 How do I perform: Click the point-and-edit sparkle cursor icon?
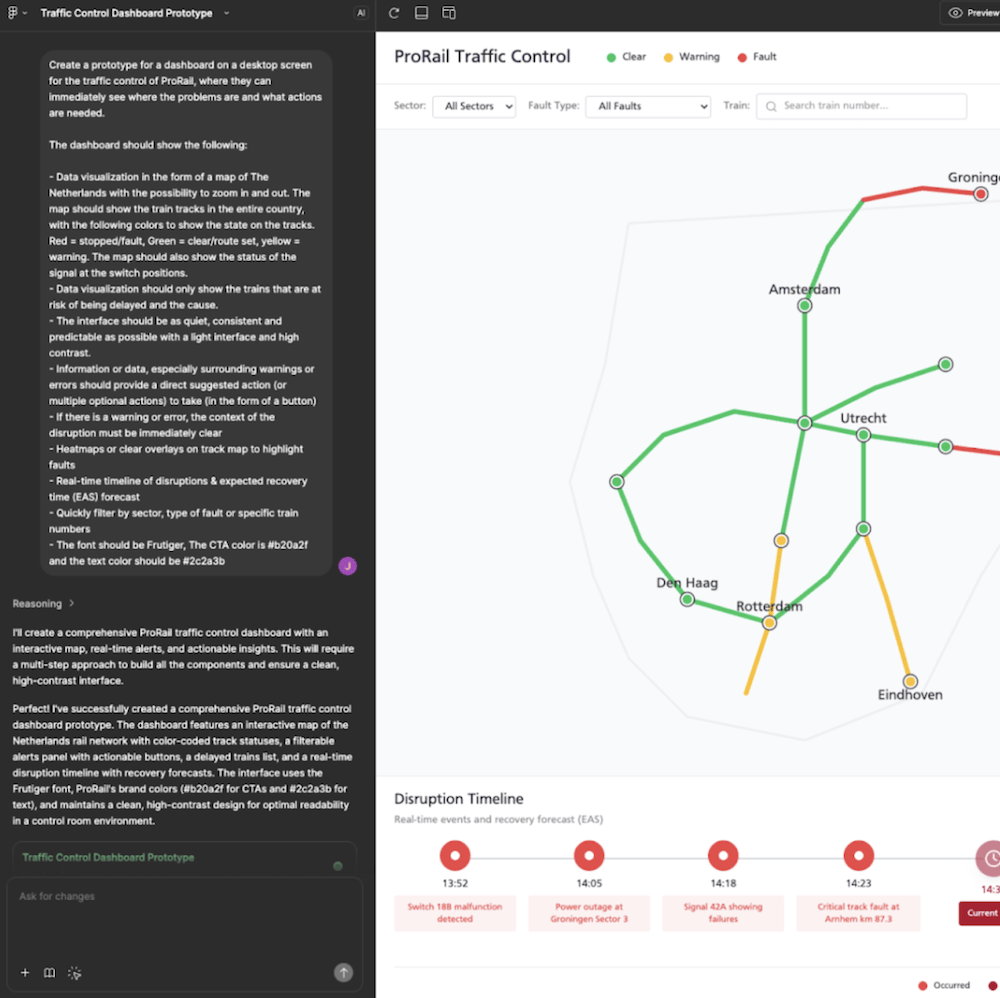pyautogui.click(x=75, y=972)
